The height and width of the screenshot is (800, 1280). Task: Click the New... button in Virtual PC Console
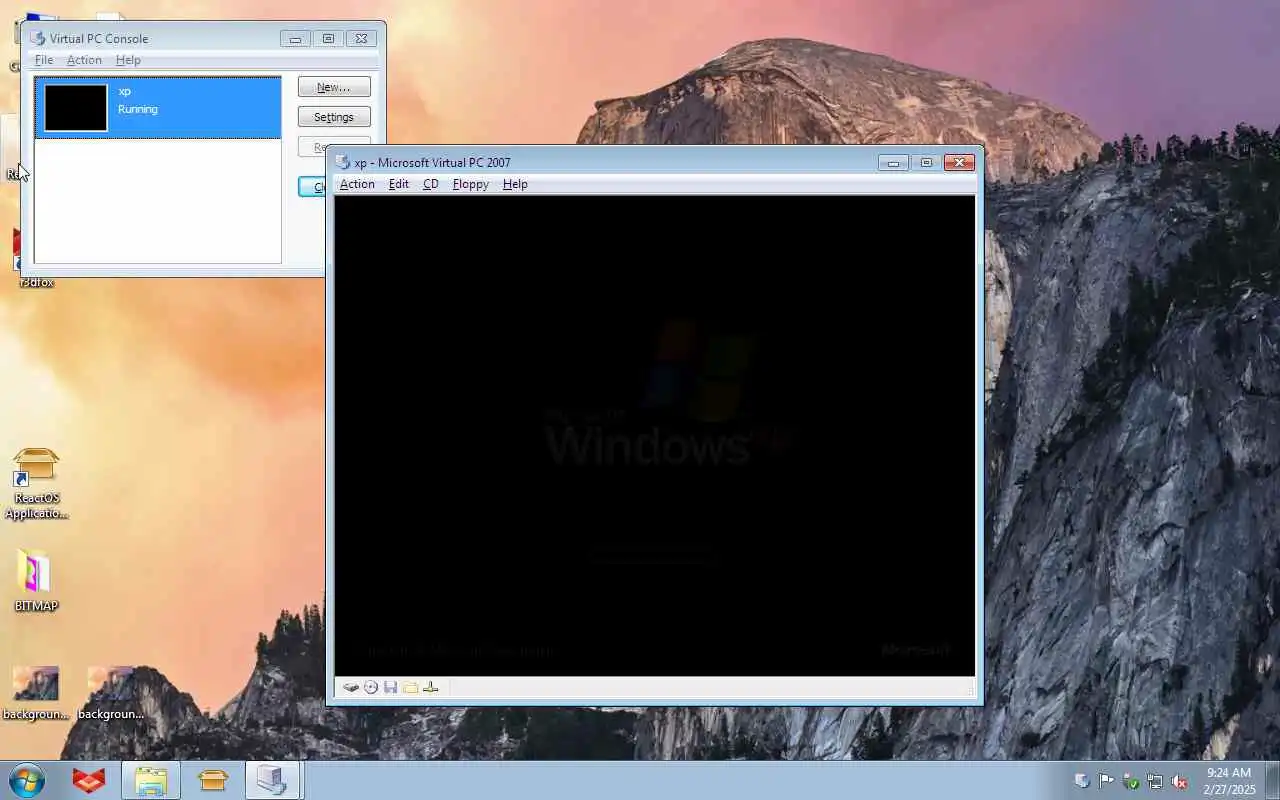click(334, 87)
